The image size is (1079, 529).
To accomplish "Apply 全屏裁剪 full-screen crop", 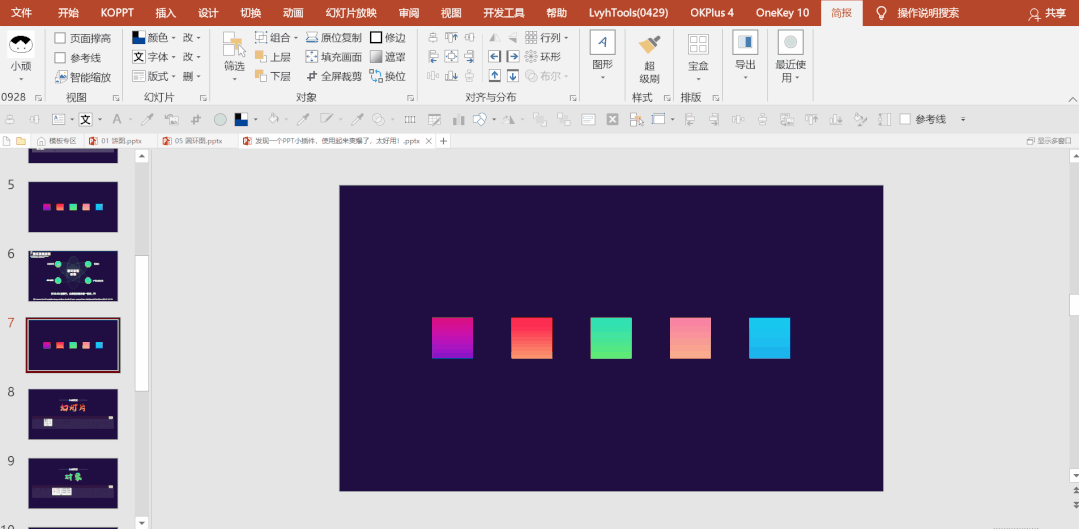I will coord(333,76).
